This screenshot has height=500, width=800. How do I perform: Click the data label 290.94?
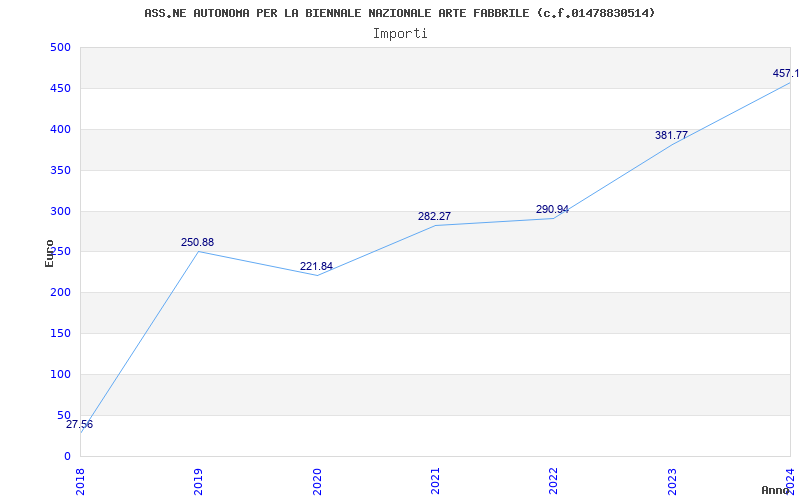552,209
